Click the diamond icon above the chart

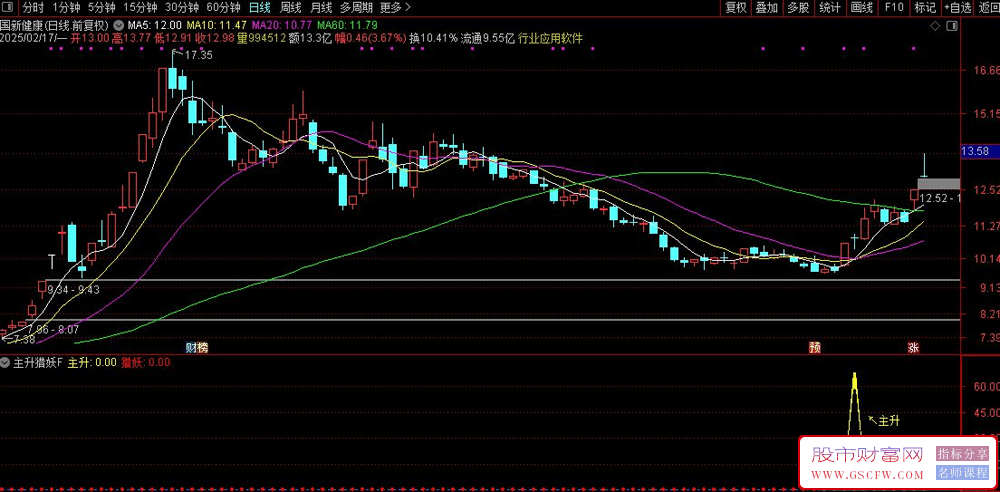point(936,26)
